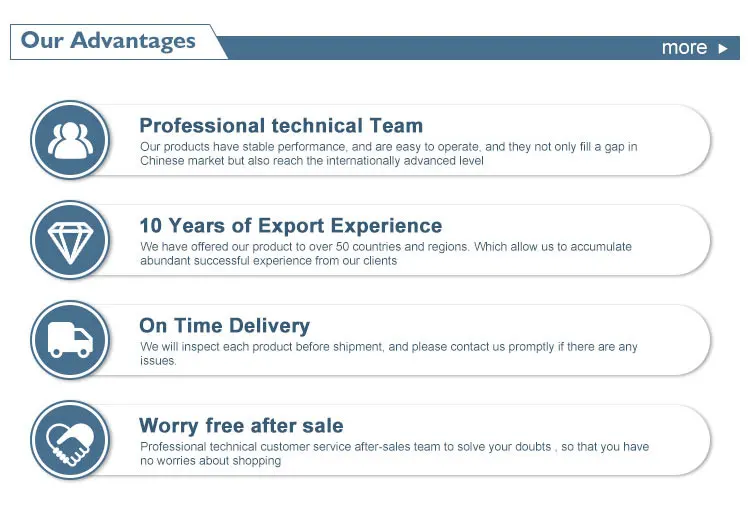750x505 pixels.
Task: Click 'Our products have stable performance' text line
Action: point(388,147)
